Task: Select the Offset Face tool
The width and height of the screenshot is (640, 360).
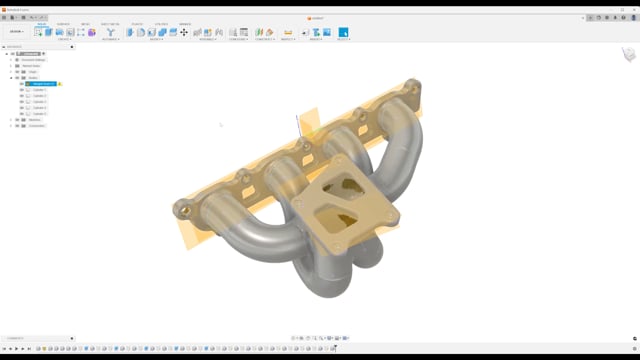Action: [x=173, y=32]
